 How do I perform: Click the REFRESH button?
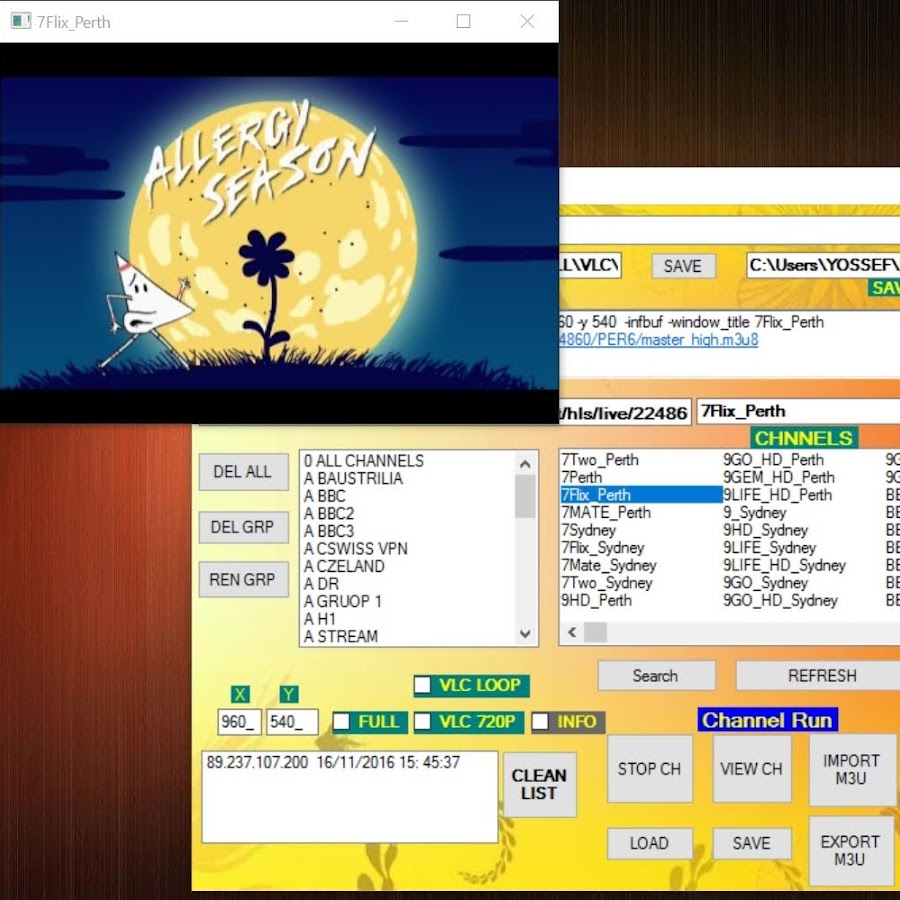820,676
